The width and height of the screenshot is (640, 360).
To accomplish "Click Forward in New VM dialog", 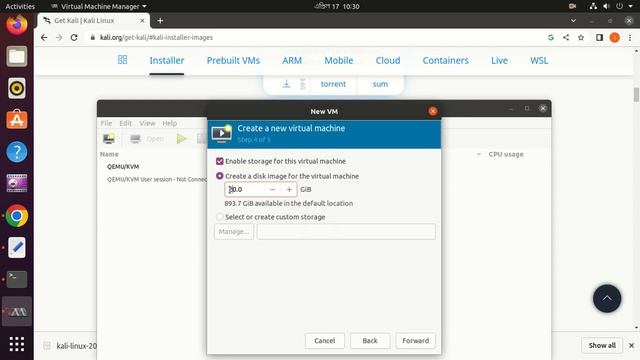I will tap(416, 340).
